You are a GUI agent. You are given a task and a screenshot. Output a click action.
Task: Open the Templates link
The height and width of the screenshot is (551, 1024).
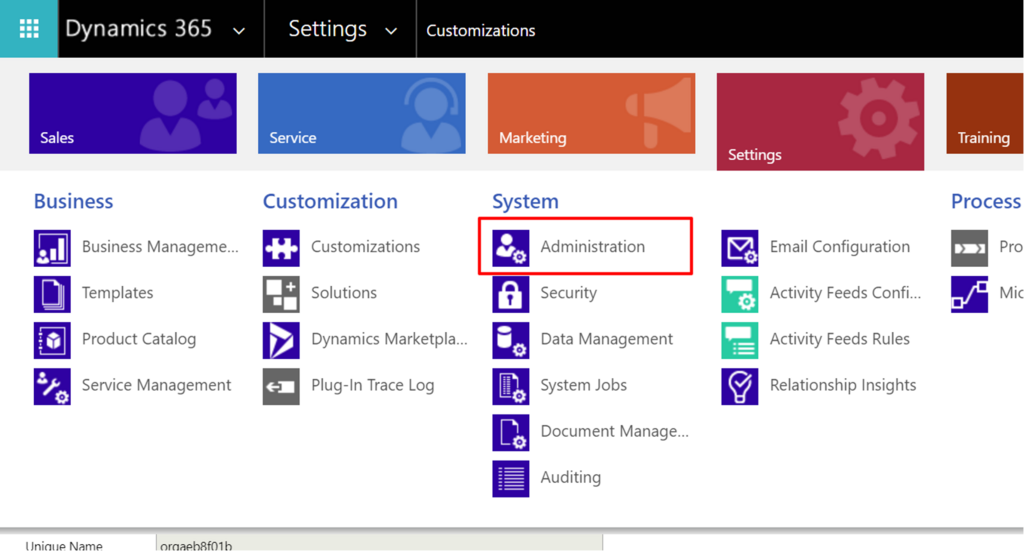click(118, 293)
